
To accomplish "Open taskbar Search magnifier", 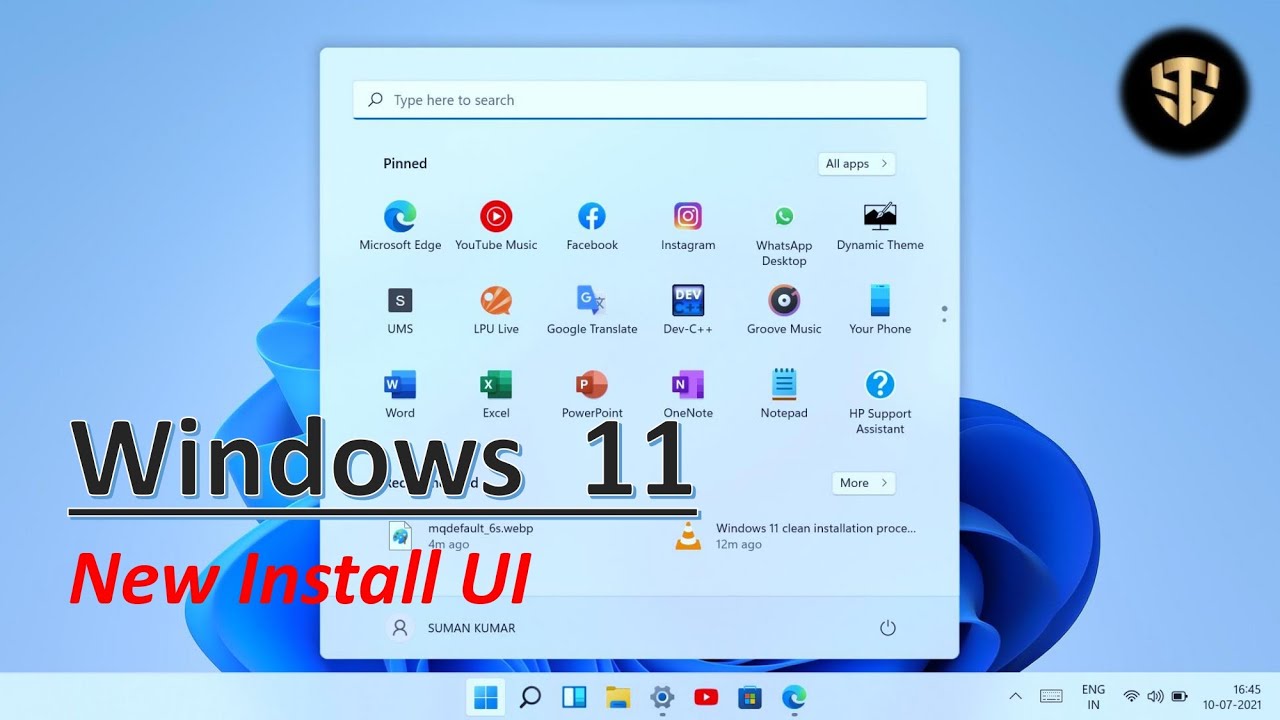I will (x=530, y=697).
